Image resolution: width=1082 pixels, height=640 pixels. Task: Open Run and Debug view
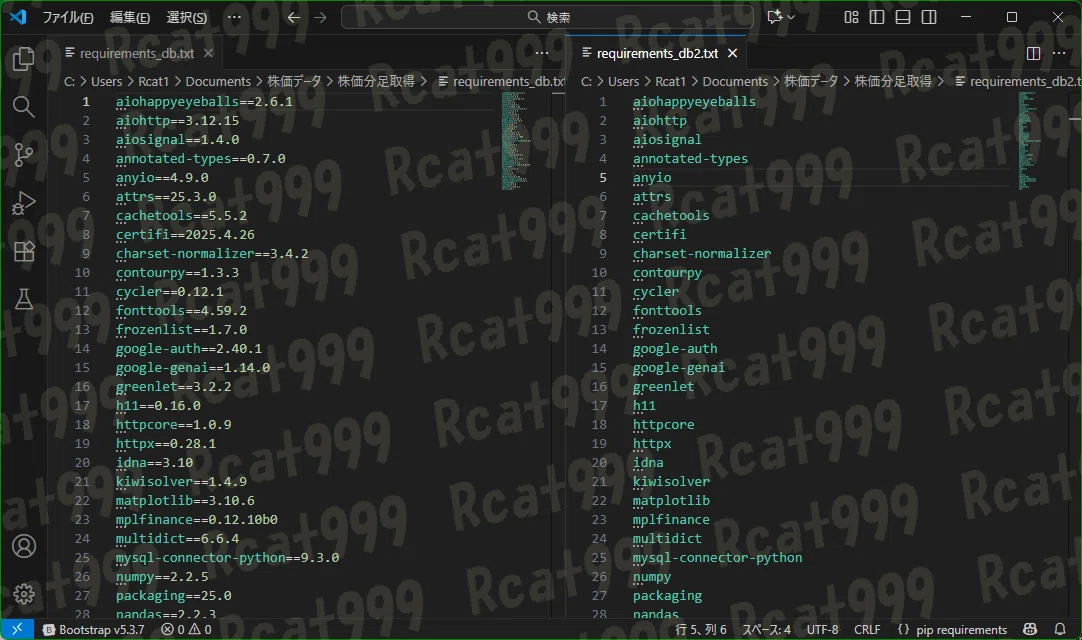coord(23,203)
